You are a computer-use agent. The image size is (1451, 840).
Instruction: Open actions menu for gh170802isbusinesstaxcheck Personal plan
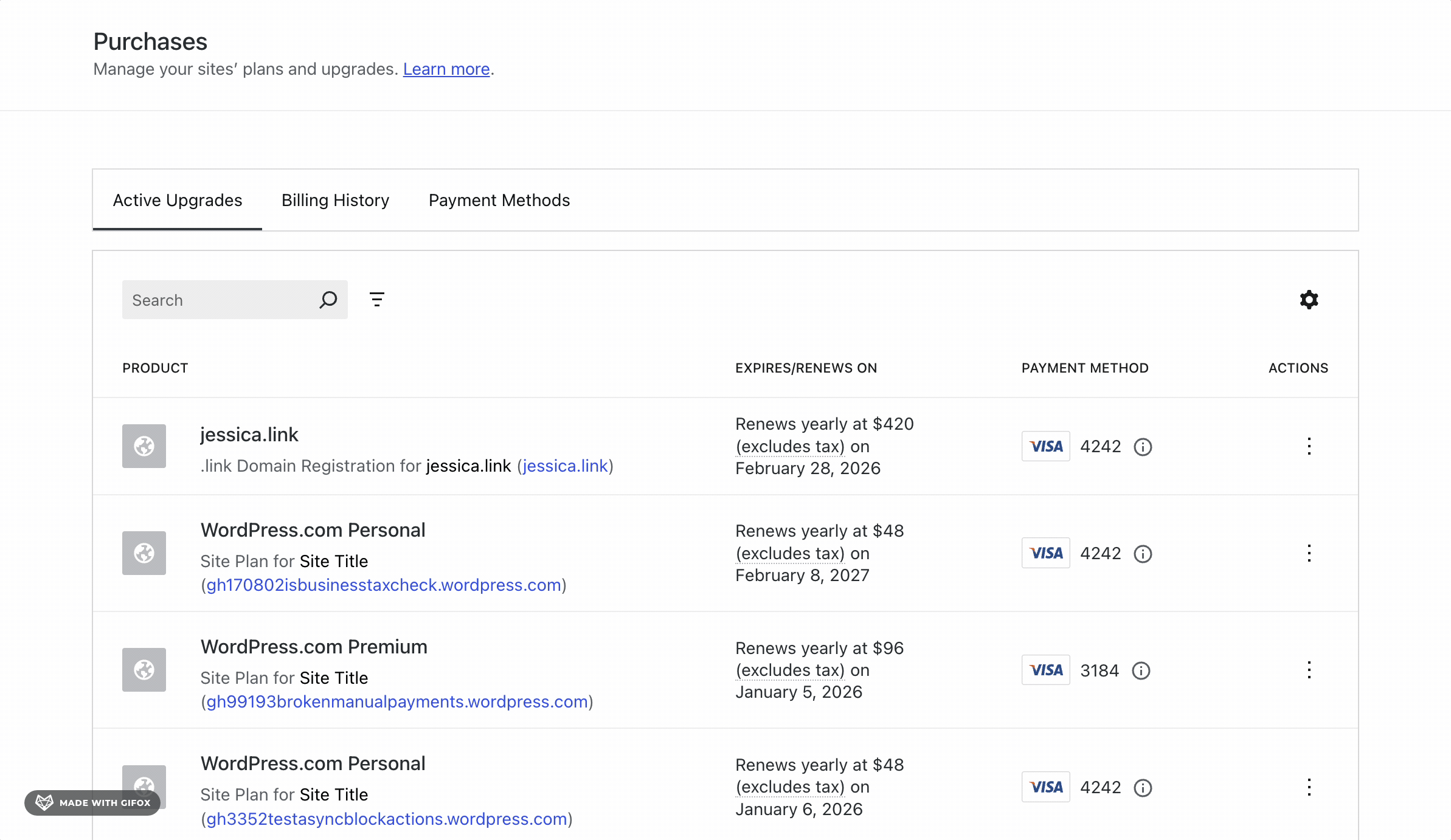(x=1309, y=553)
